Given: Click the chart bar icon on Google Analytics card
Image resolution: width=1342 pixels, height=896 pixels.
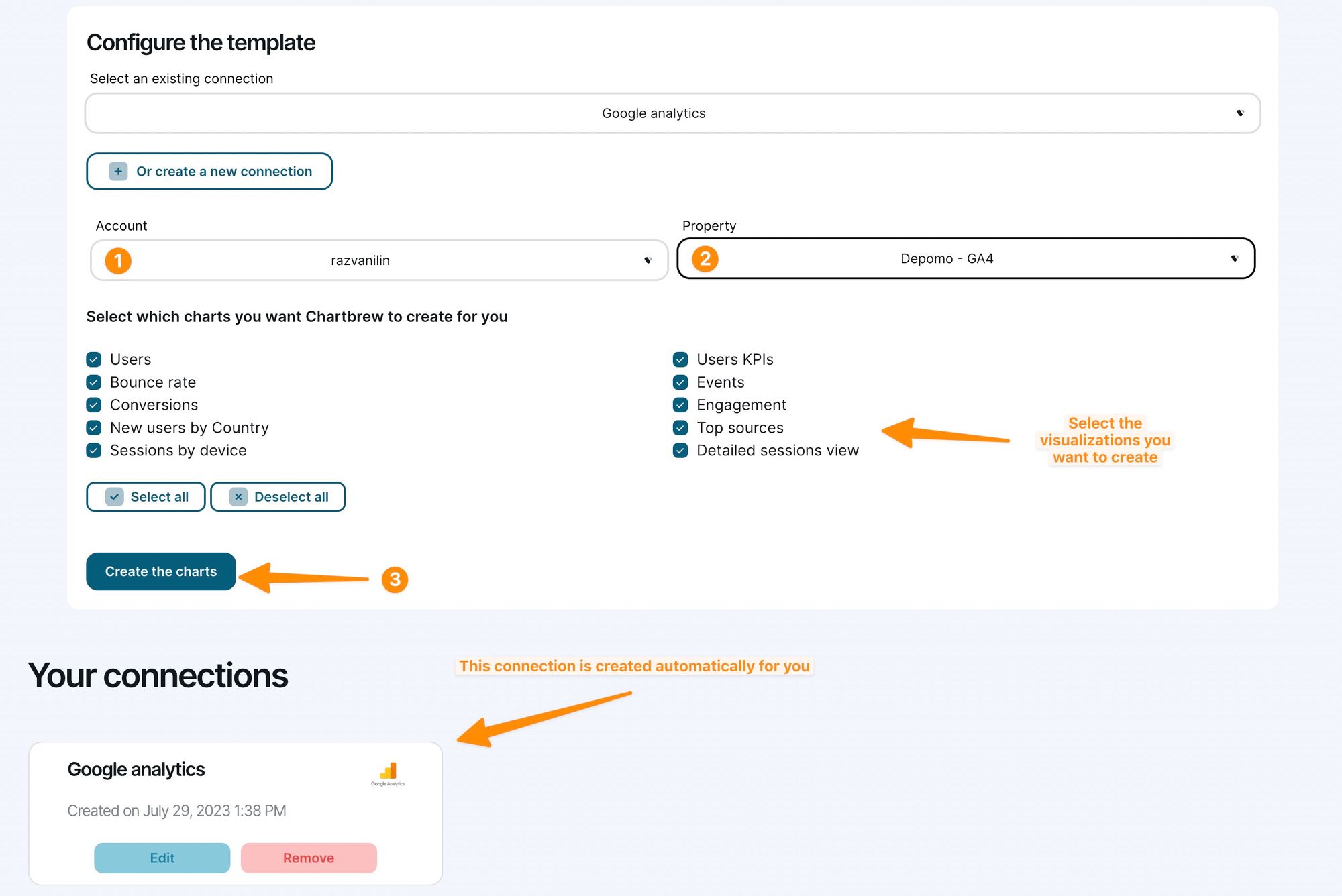Looking at the screenshot, I should click(x=388, y=770).
